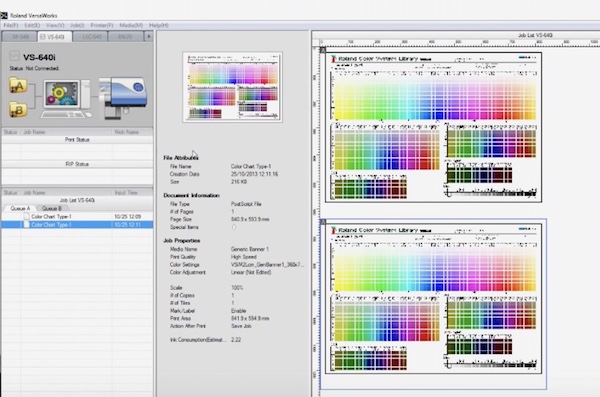The width and height of the screenshot is (600, 397).
Task: Click the RIP Status section header
Action: [x=77, y=164]
